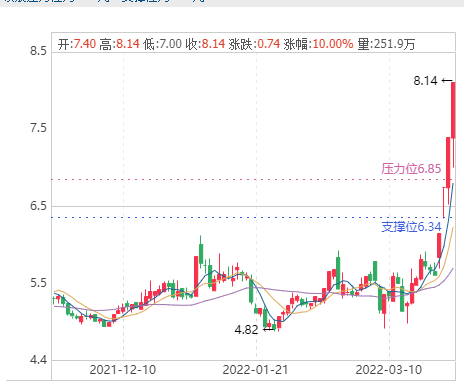Click the resistance label 压力位6.85

411,169
